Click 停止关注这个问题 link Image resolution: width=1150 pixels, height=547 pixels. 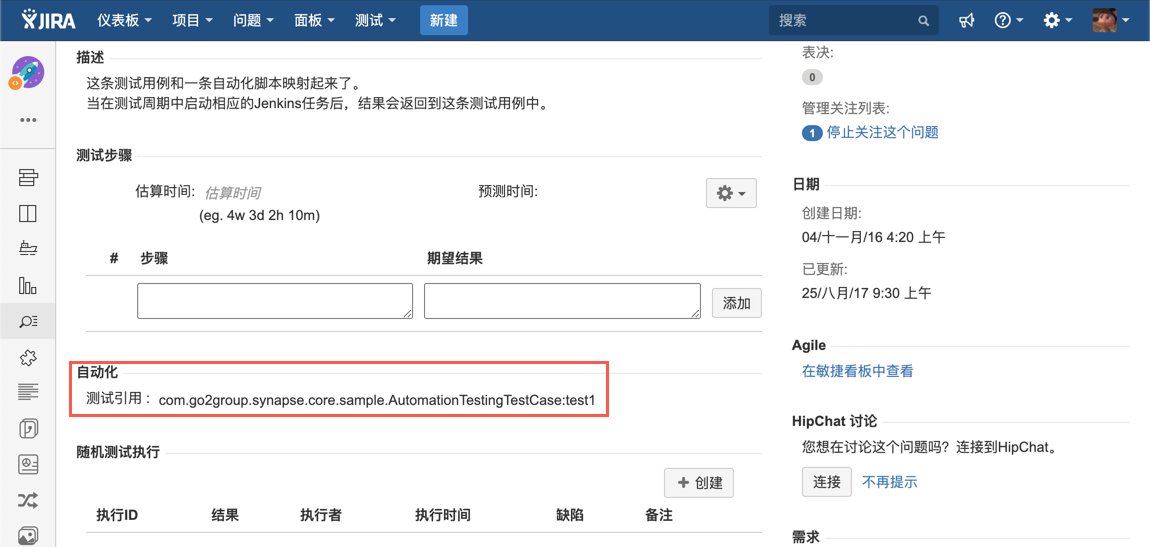tap(882, 132)
